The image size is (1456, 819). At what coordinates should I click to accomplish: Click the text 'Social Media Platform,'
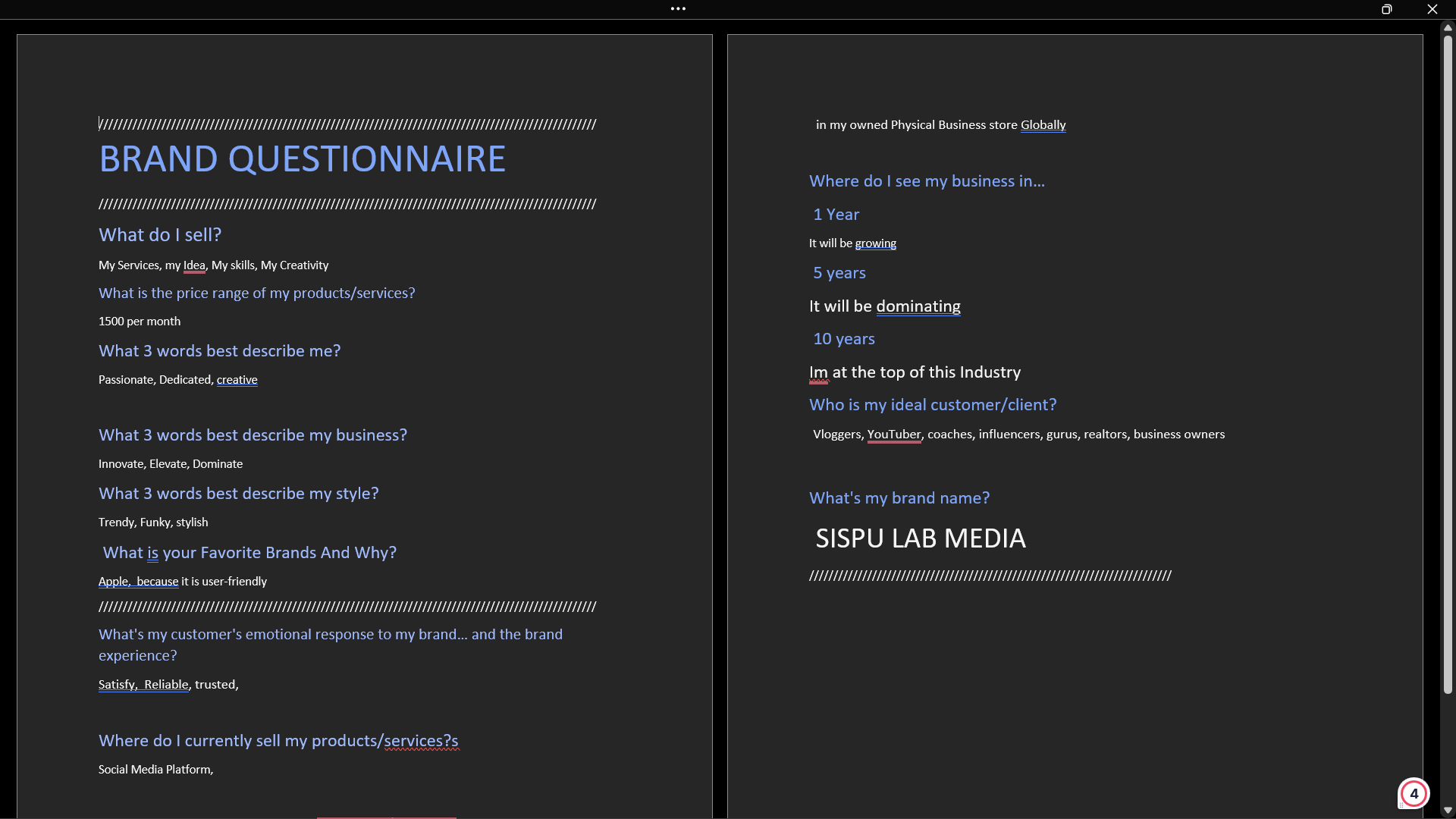(155, 770)
